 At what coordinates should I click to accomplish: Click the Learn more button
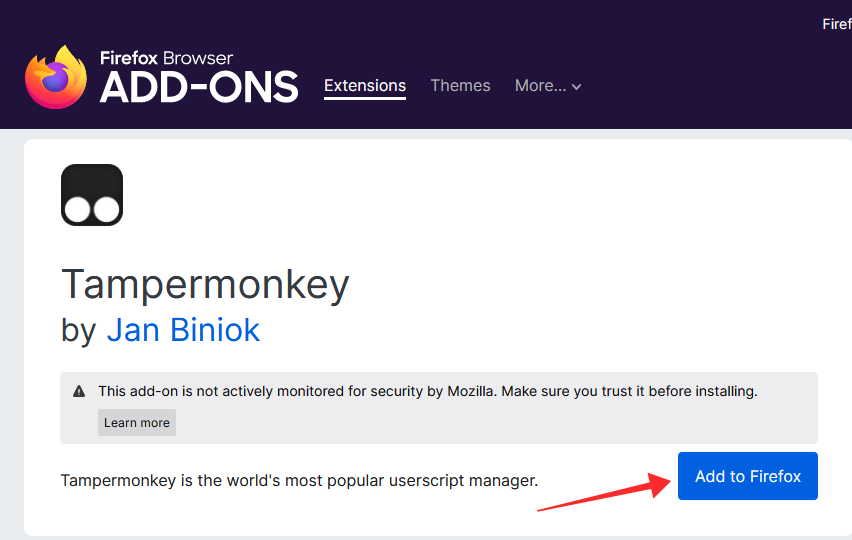pyautogui.click(x=137, y=423)
